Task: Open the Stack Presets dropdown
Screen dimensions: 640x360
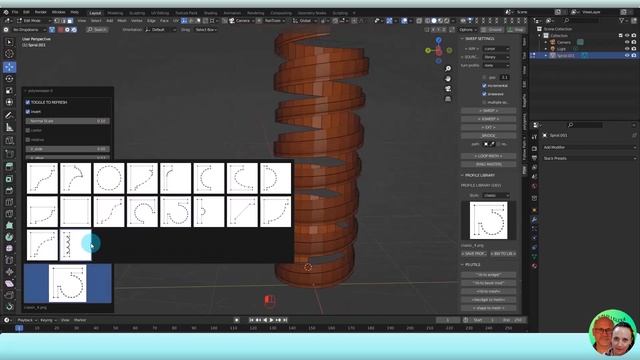Action: coord(589,158)
